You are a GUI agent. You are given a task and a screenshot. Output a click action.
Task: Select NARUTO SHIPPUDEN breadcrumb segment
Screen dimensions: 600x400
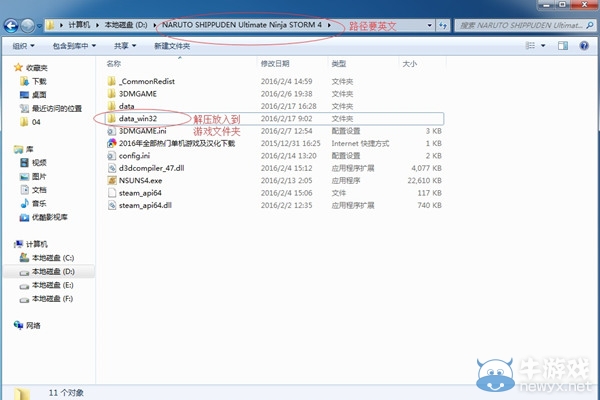pyautogui.click(x=242, y=25)
